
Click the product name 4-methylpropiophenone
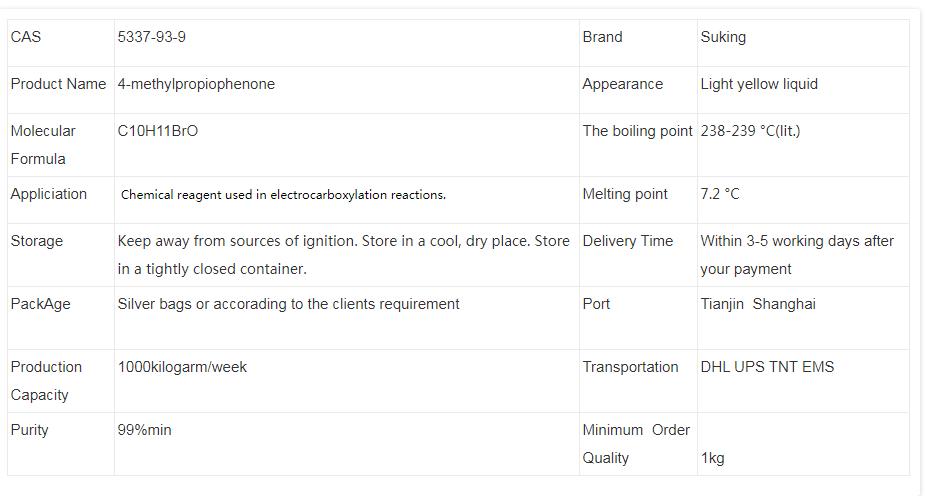pyautogui.click(x=196, y=84)
